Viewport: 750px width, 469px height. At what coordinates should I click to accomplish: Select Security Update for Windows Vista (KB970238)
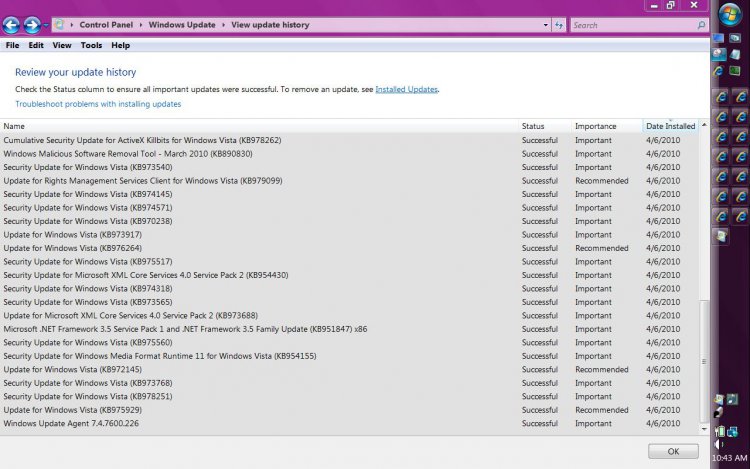point(349,221)
